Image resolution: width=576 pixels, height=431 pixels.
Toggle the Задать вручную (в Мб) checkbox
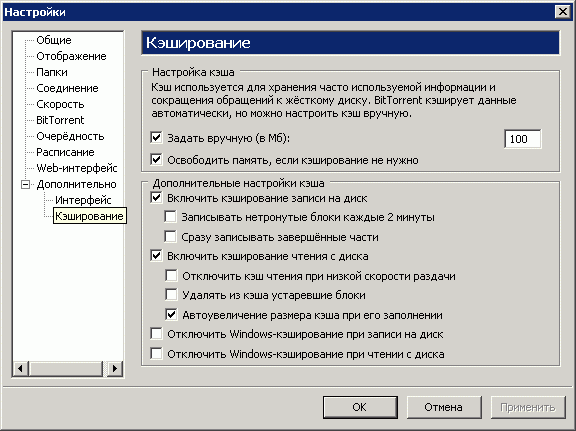coord(156,138)
